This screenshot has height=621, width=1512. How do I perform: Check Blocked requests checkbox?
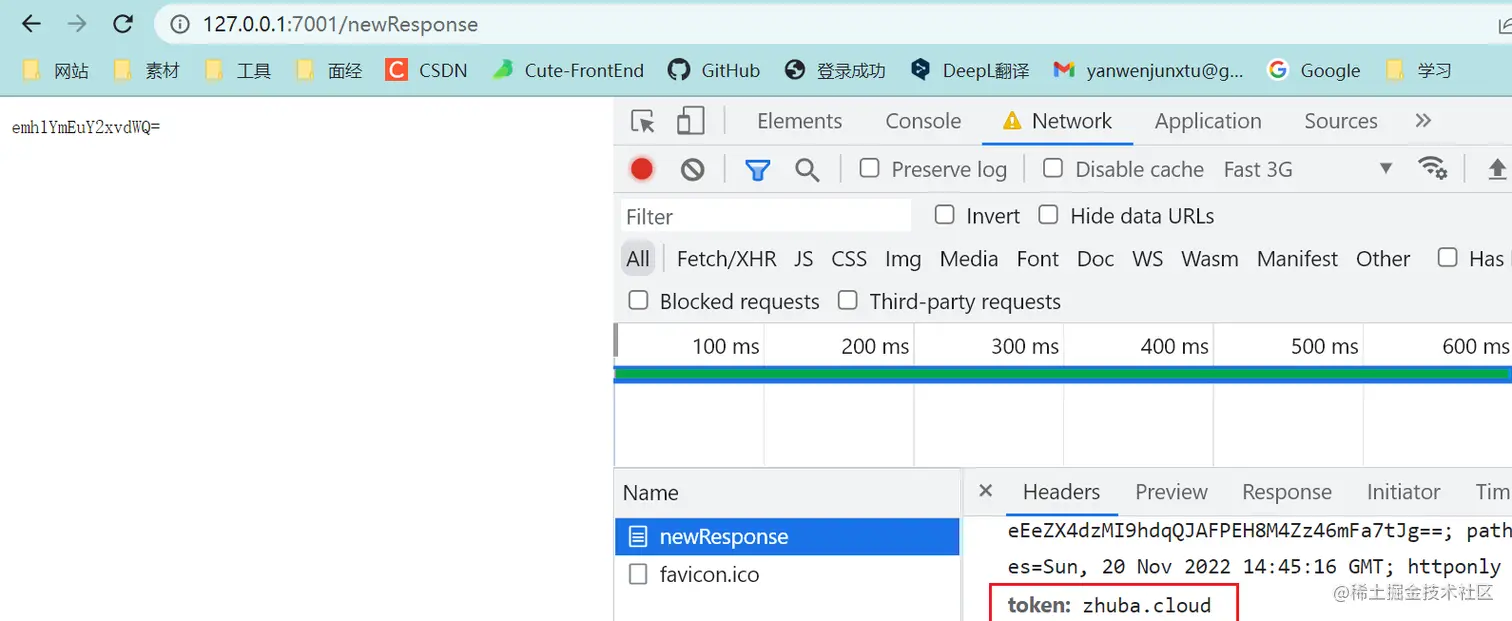click(x=638, y=300)
